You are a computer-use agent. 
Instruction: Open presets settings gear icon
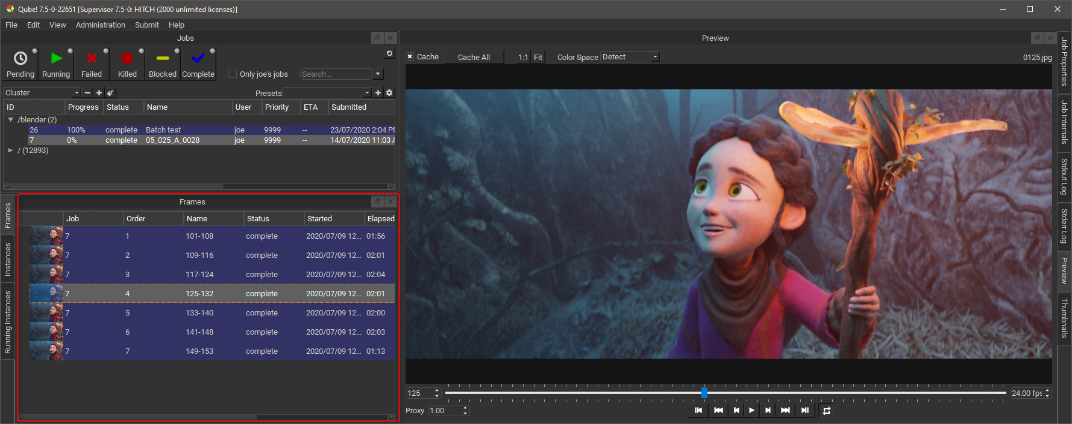click(x=390, y=93)
